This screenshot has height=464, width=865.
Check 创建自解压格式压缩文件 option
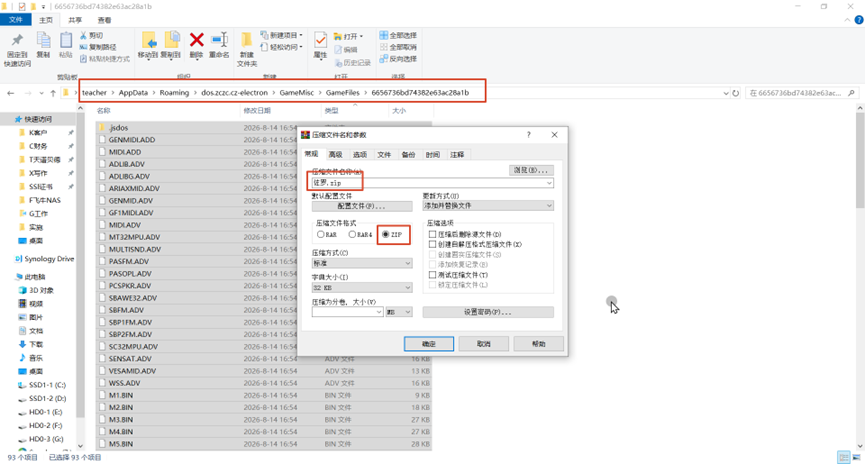point(432,244)
